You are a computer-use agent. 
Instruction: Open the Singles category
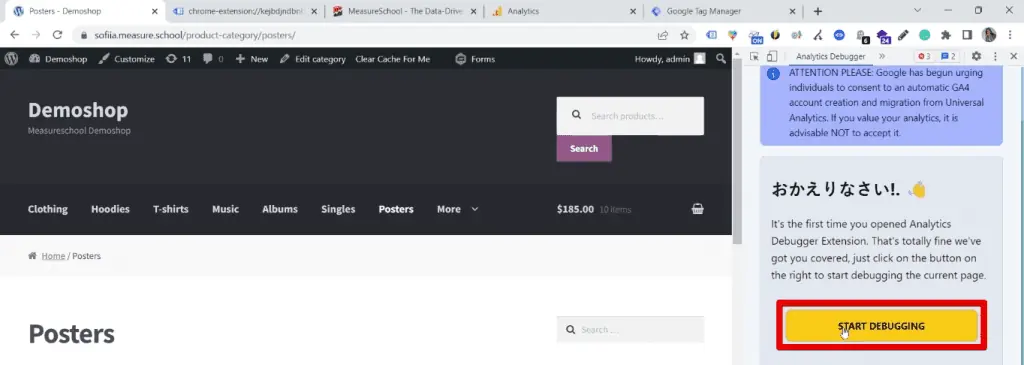(338, 209)
